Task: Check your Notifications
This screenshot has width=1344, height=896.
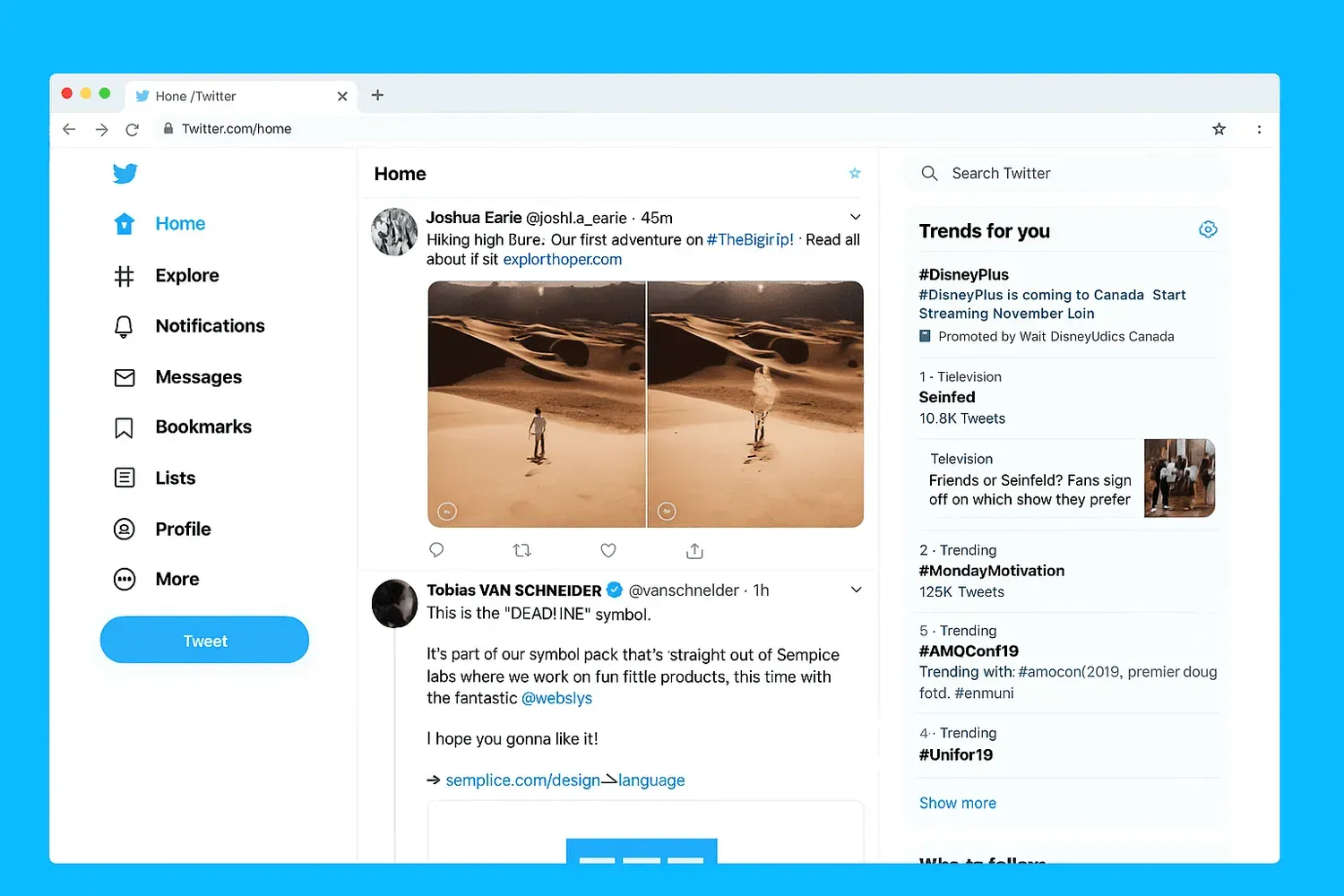Action: click(x=209, y=325)
